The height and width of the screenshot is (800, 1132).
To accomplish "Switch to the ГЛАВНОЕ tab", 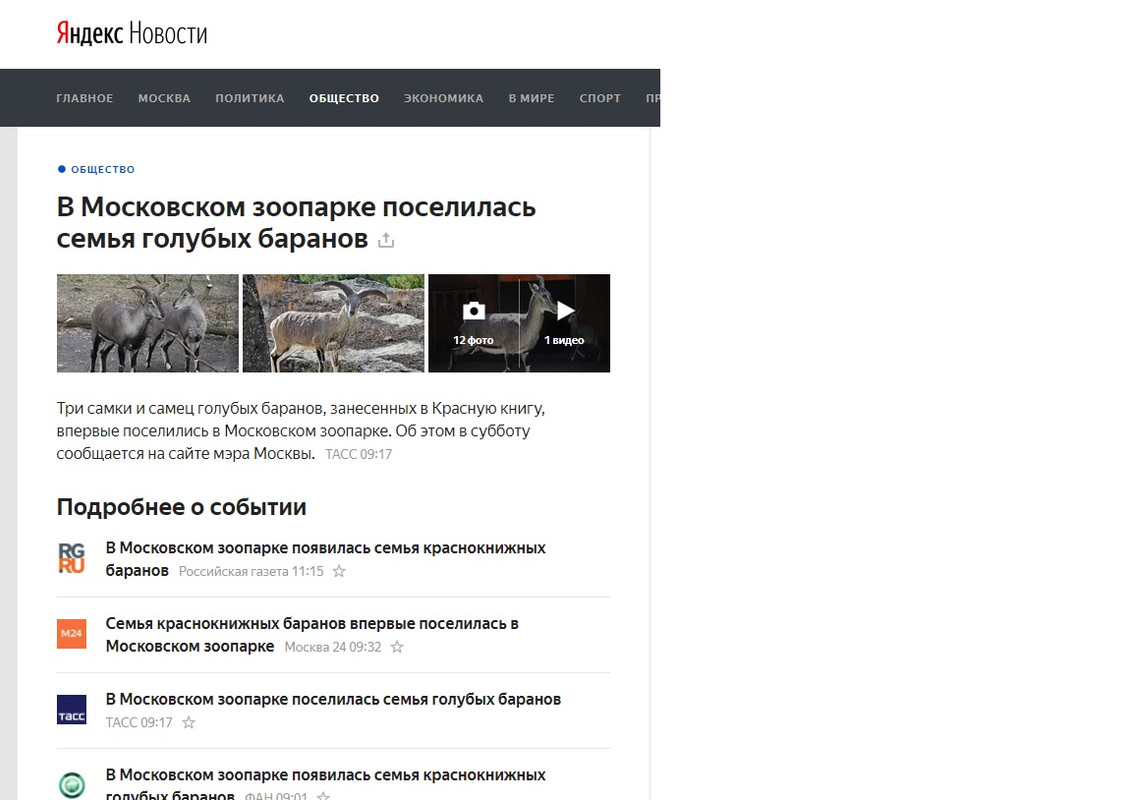I will point(84,98).
